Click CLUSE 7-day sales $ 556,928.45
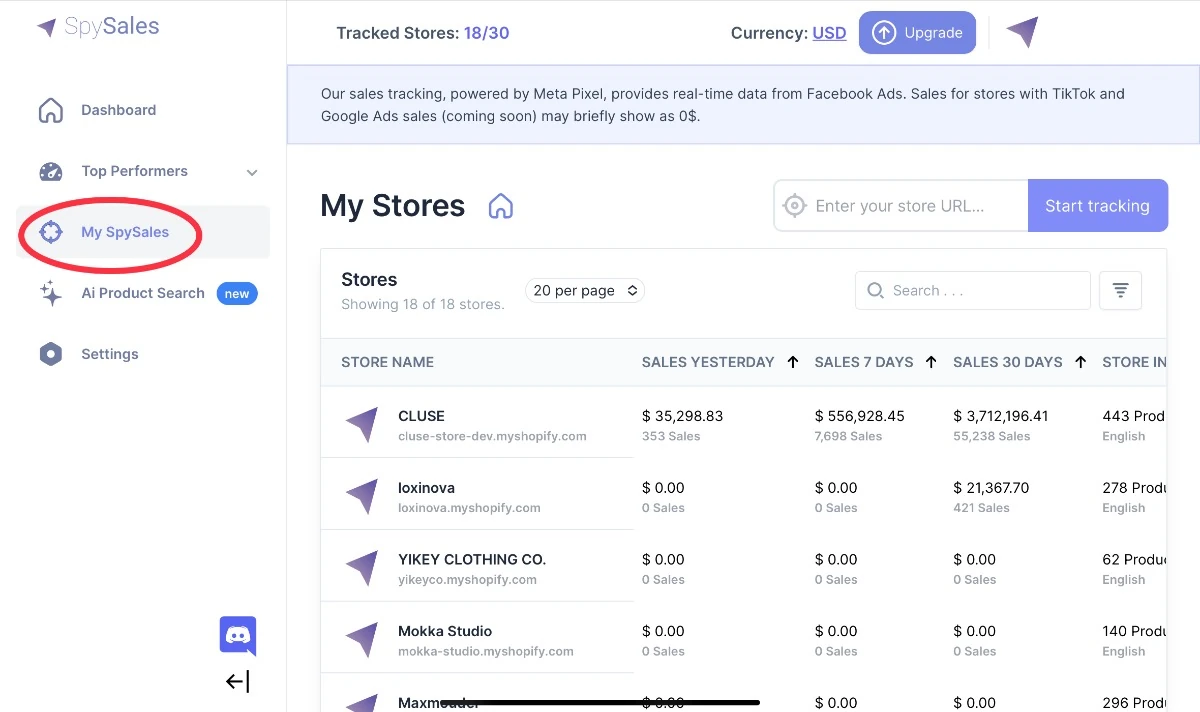This screenshot has height=712, width=1200. coord(860,416)
